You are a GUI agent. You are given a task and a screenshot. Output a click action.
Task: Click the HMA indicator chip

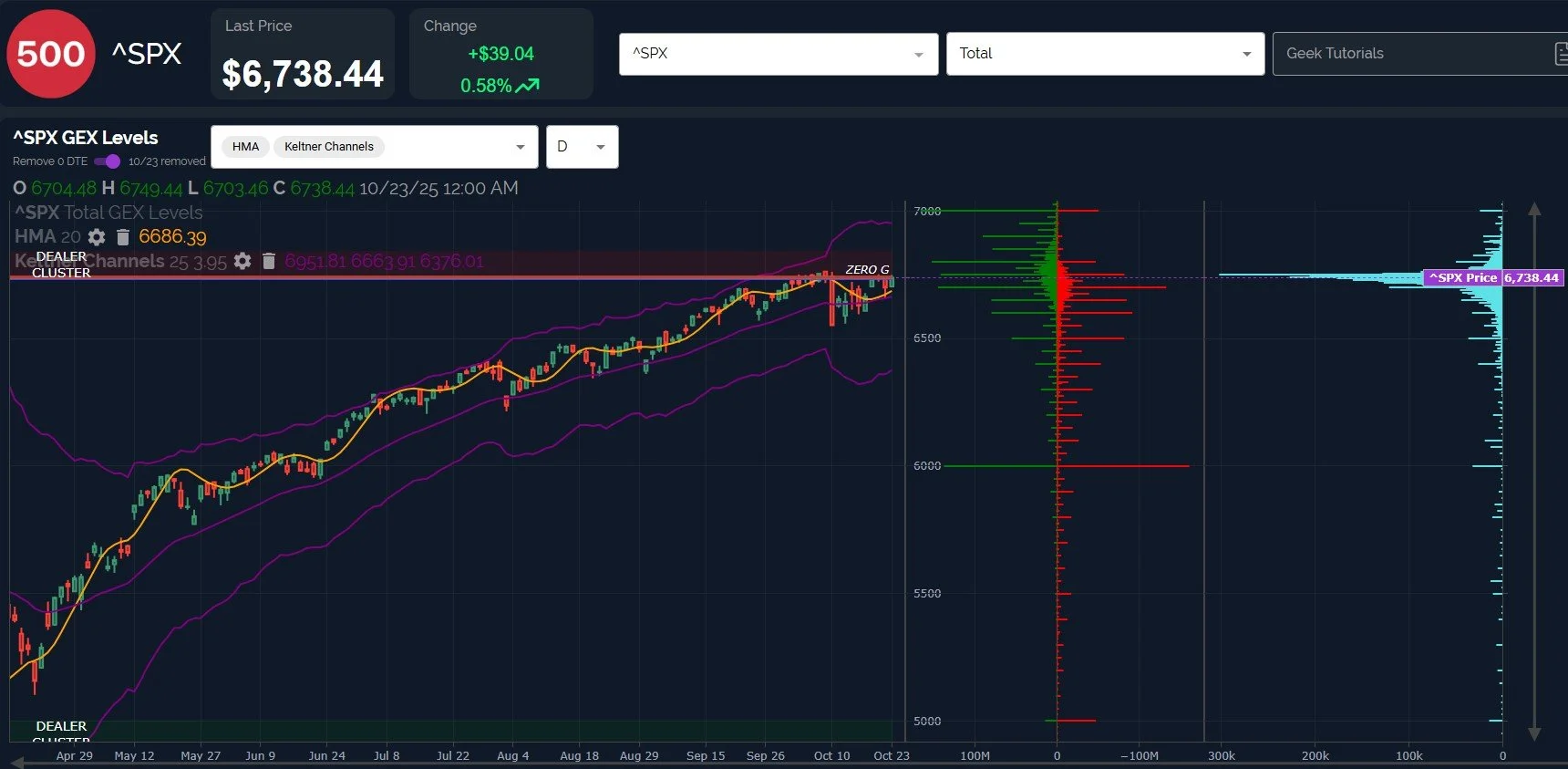pos(245,147)
